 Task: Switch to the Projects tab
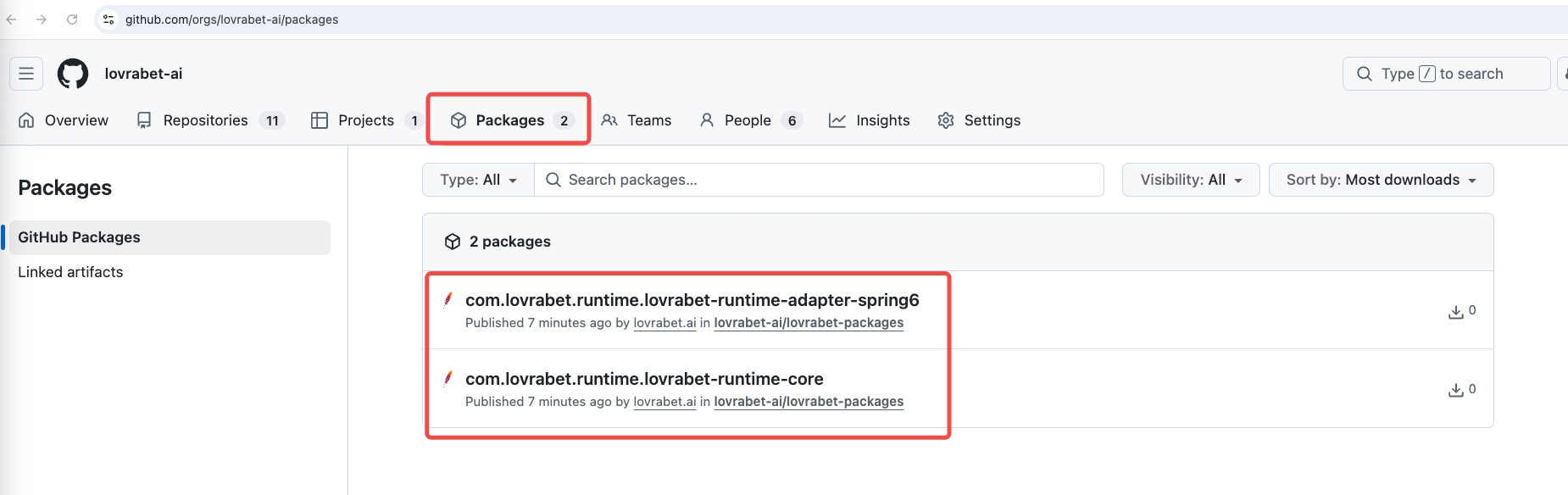coord(366,120)
